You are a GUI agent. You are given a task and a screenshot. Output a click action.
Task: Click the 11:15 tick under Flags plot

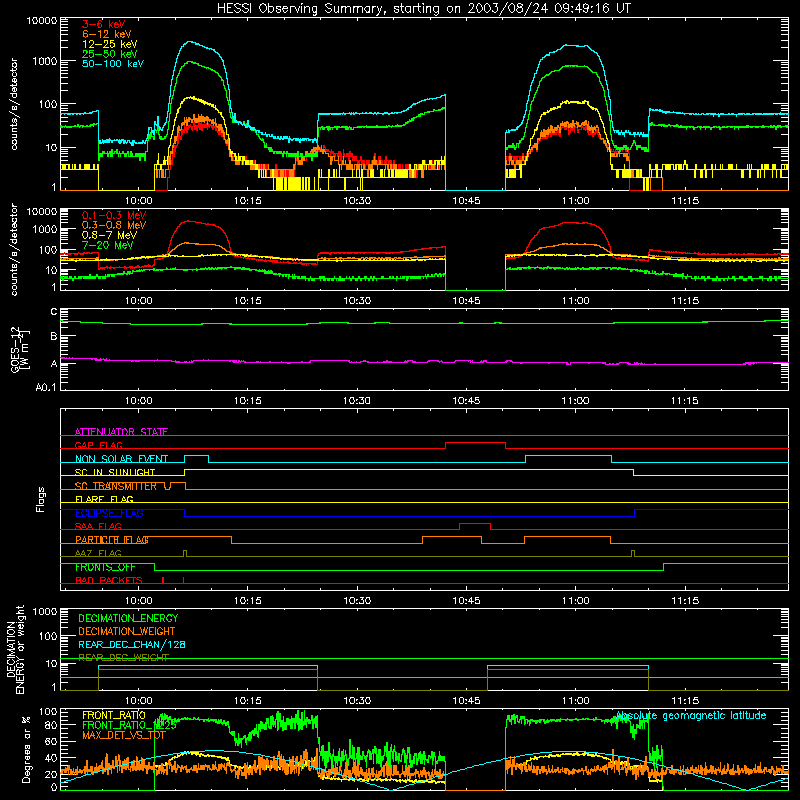(x=685, y=601)
